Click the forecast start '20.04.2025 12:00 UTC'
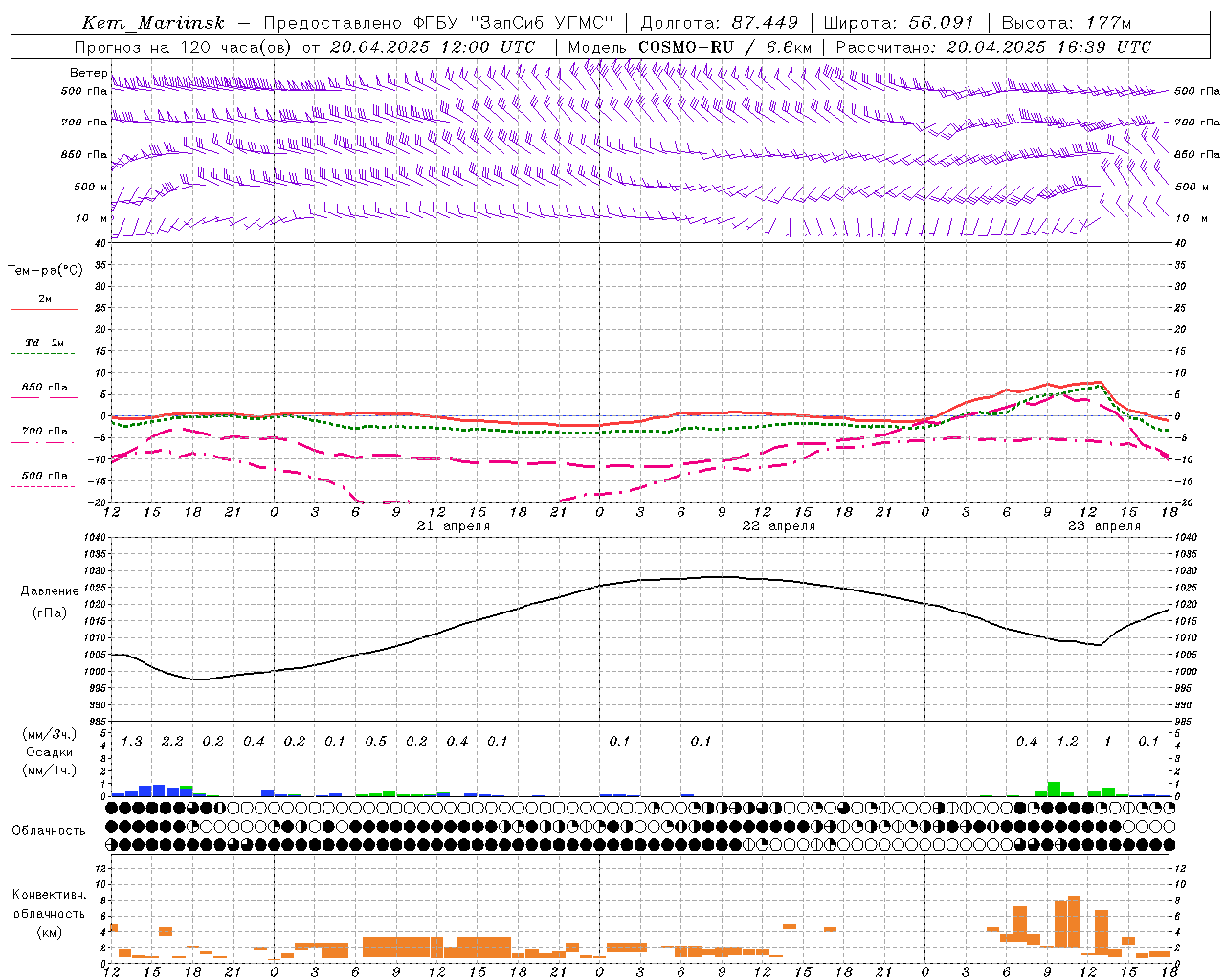Screen dimensions: 1225x980 tap(433, 47)
